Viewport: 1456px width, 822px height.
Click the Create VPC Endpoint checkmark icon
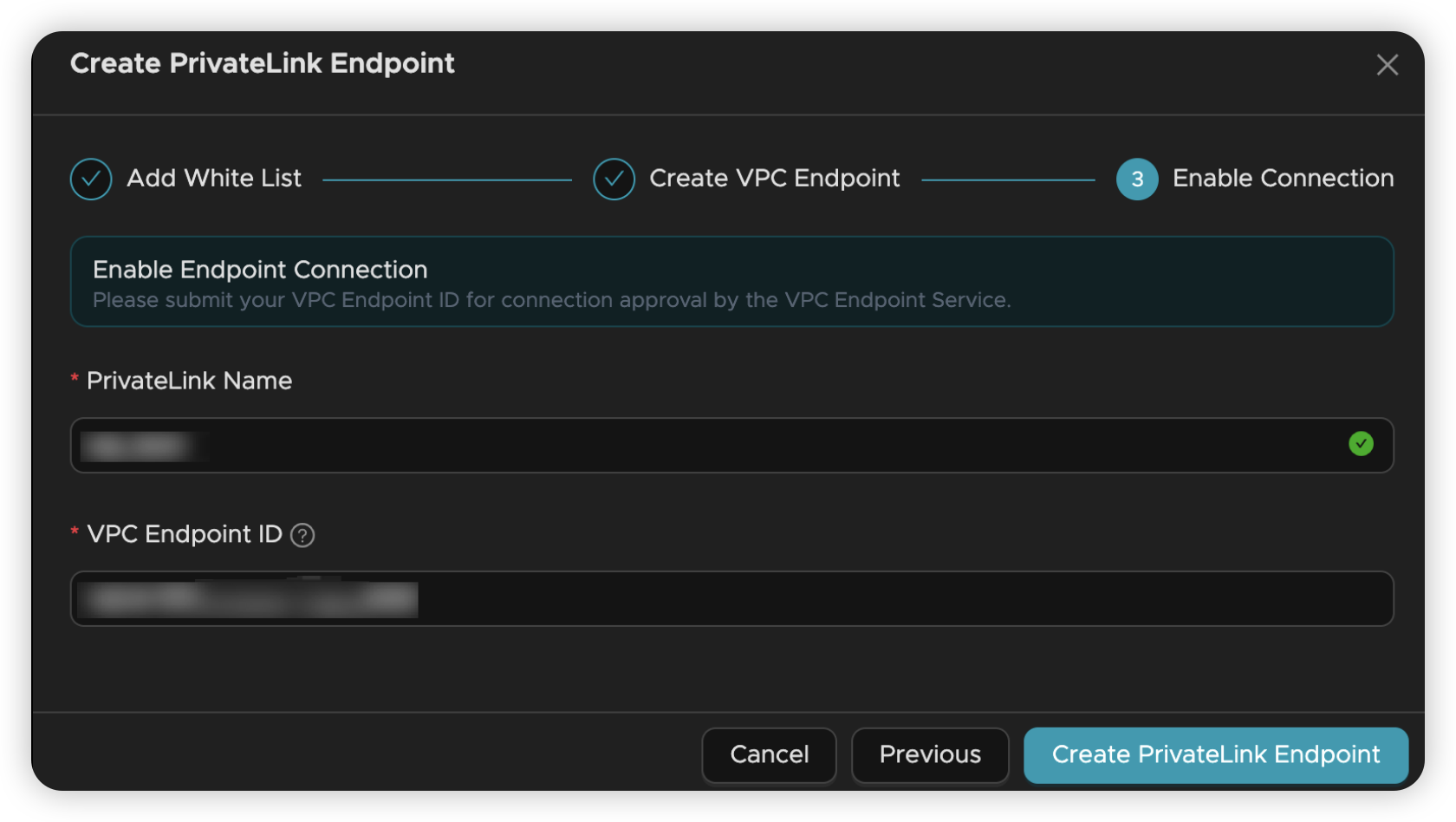click(x=614, y=179)
